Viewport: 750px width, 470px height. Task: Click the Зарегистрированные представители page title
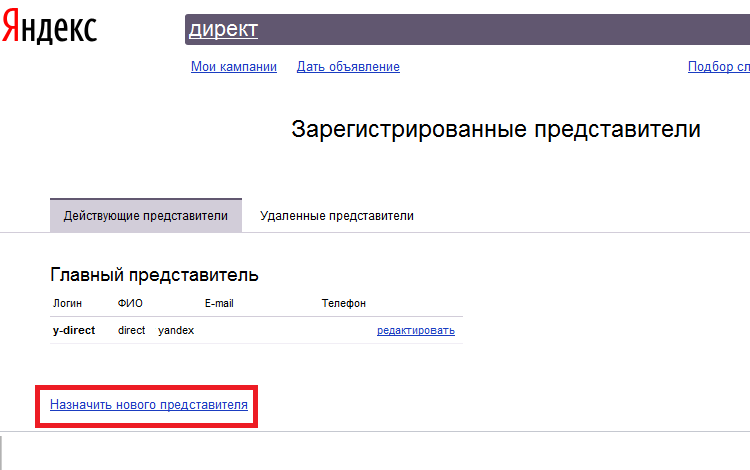[x=496, y=130]
